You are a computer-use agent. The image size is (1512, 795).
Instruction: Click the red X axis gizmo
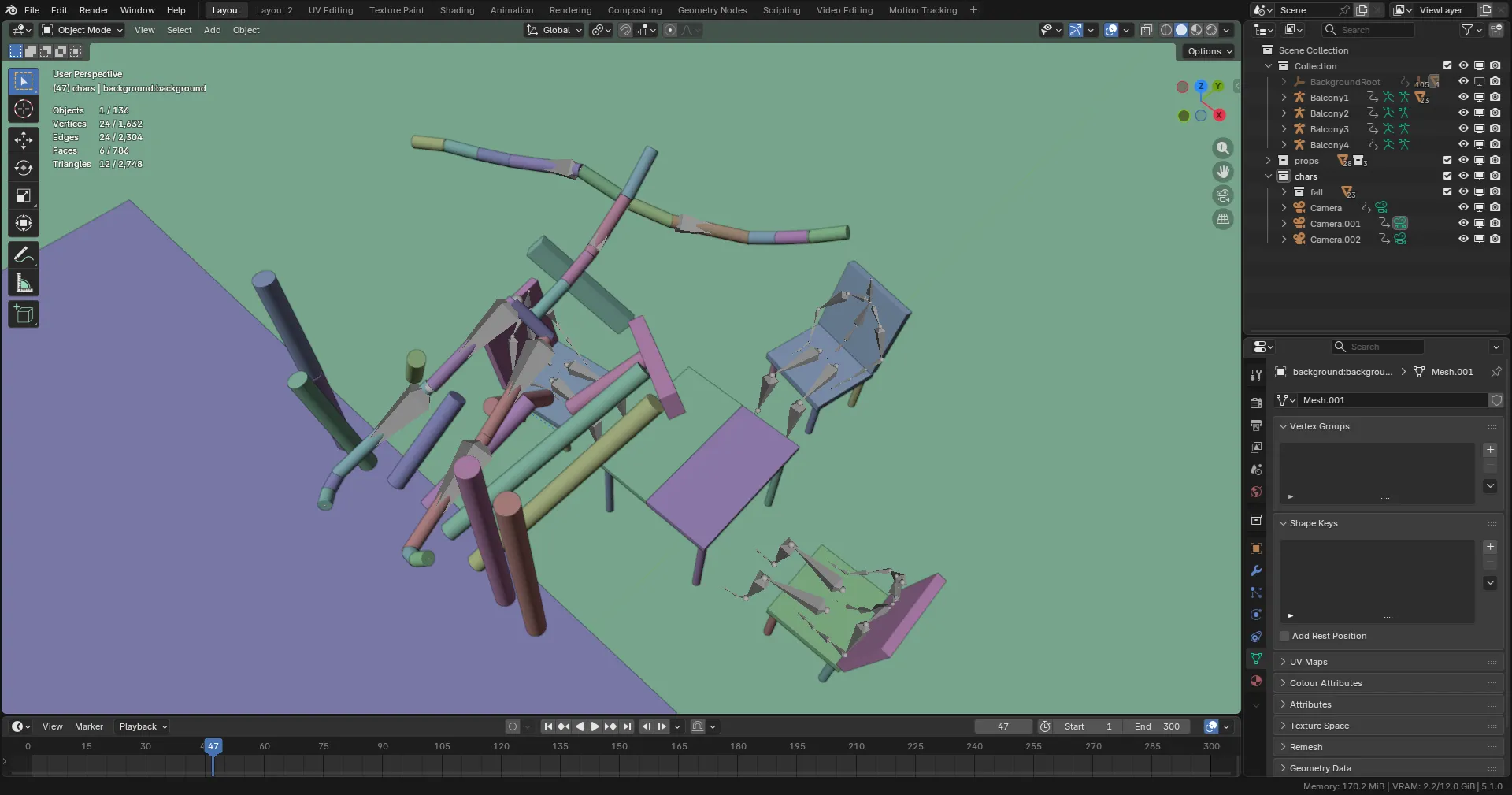click(x=1219, y=115)
